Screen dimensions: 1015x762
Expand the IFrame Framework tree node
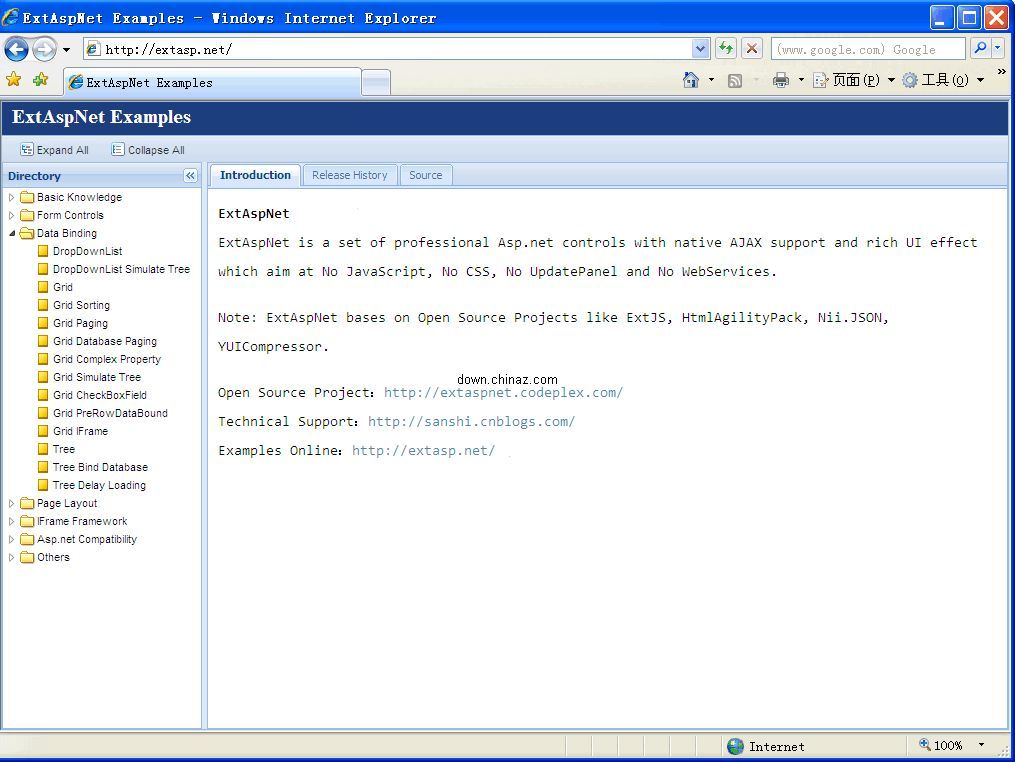click(x=11, y=521)
